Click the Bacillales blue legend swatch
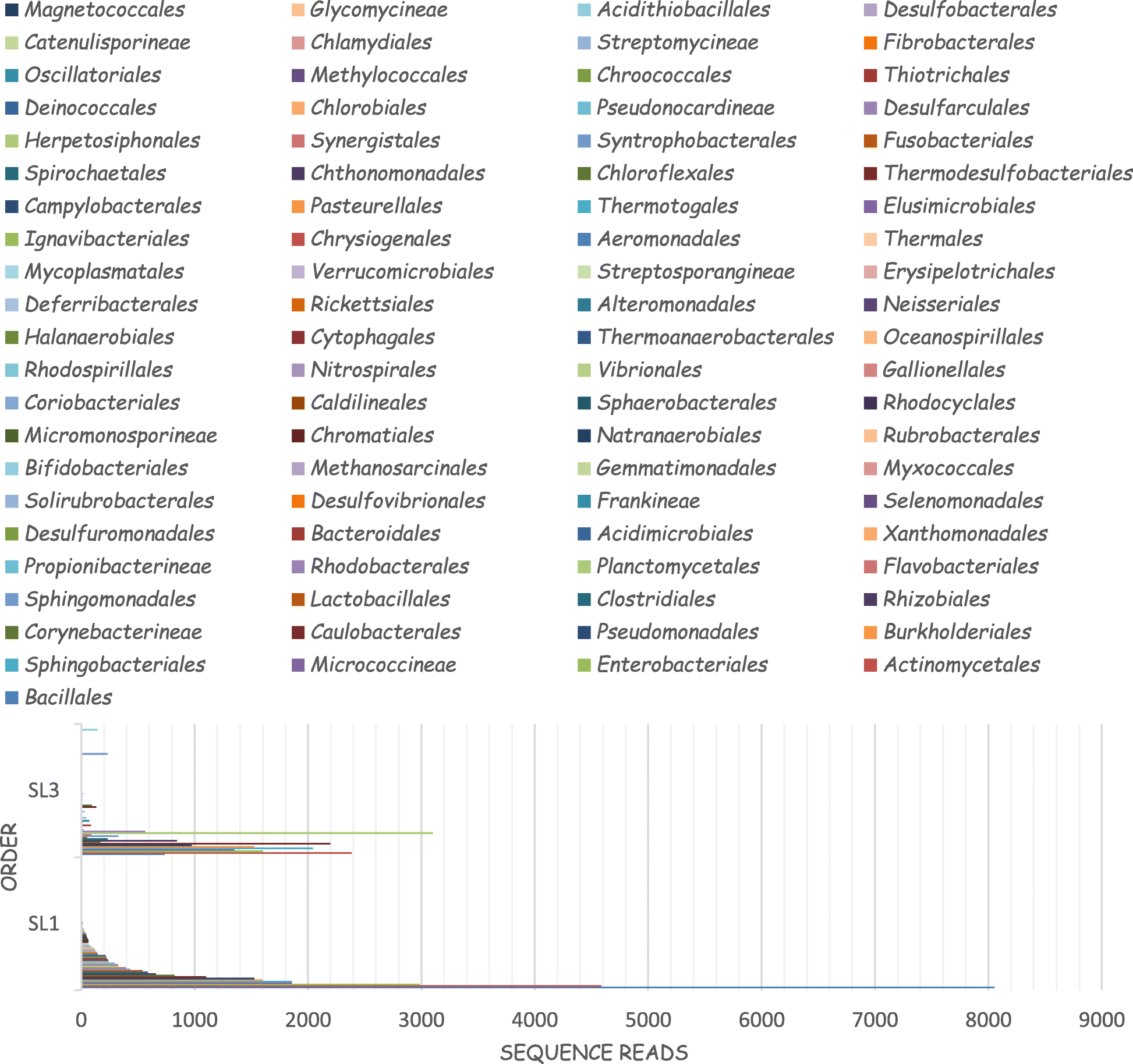The height and width of the screenshot is (1064, 1133). tap(12, 697)
